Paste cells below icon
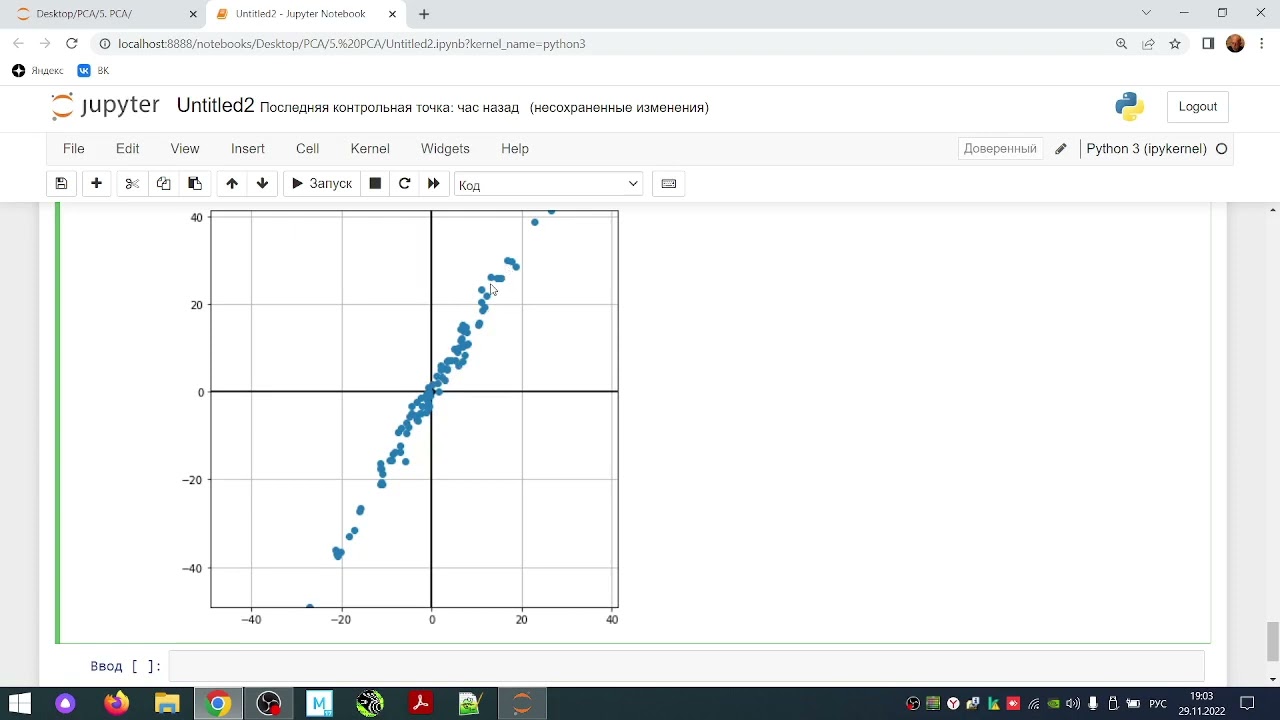Screen dimensions: 1280x720 click(195, 184)
